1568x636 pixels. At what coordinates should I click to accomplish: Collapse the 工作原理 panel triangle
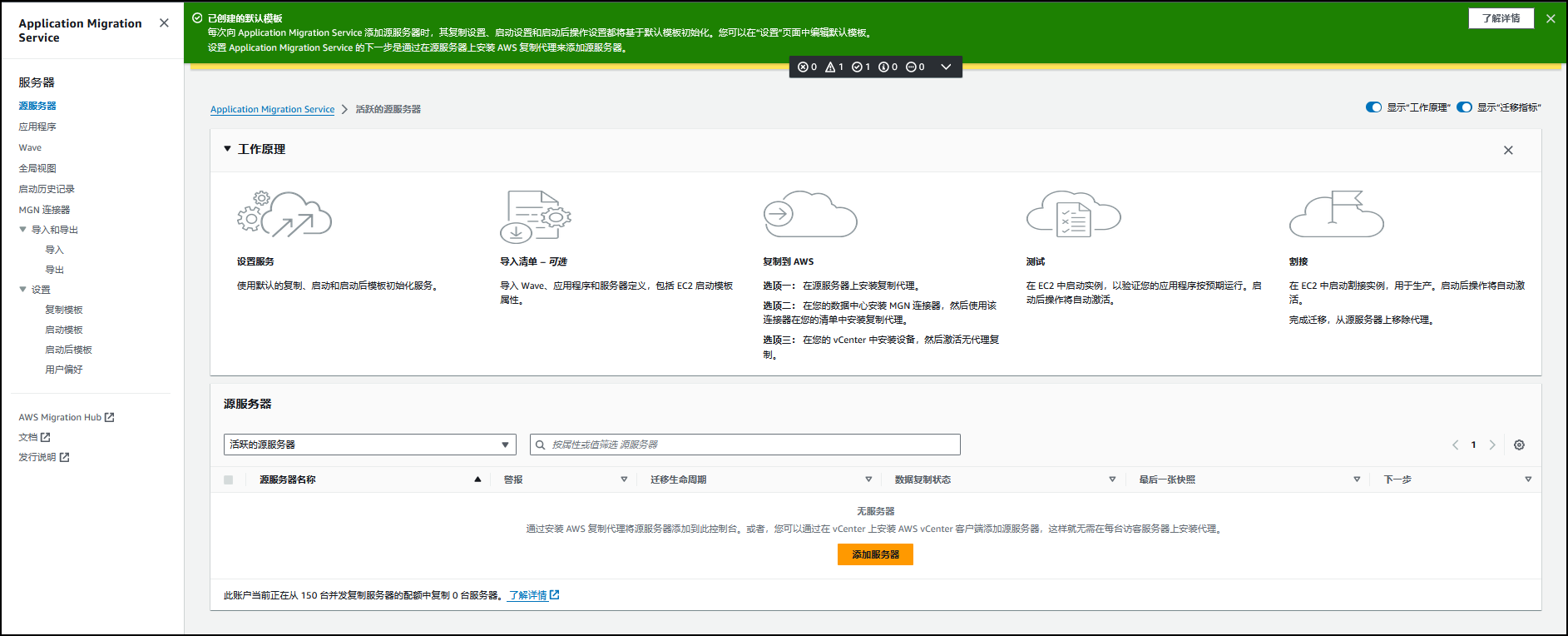pyautogui.click(x=227, y=149)
